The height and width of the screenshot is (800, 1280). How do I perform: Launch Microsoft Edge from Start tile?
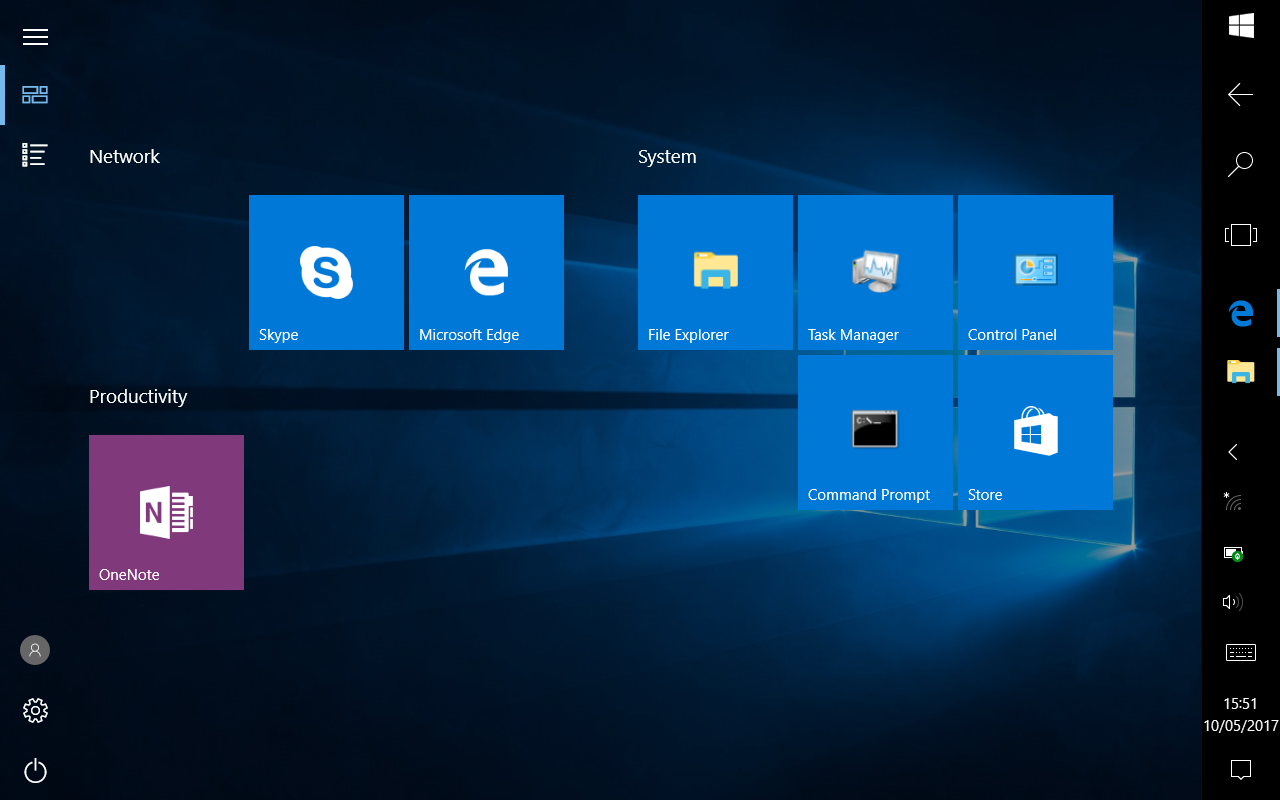click(x=486, y=272)
